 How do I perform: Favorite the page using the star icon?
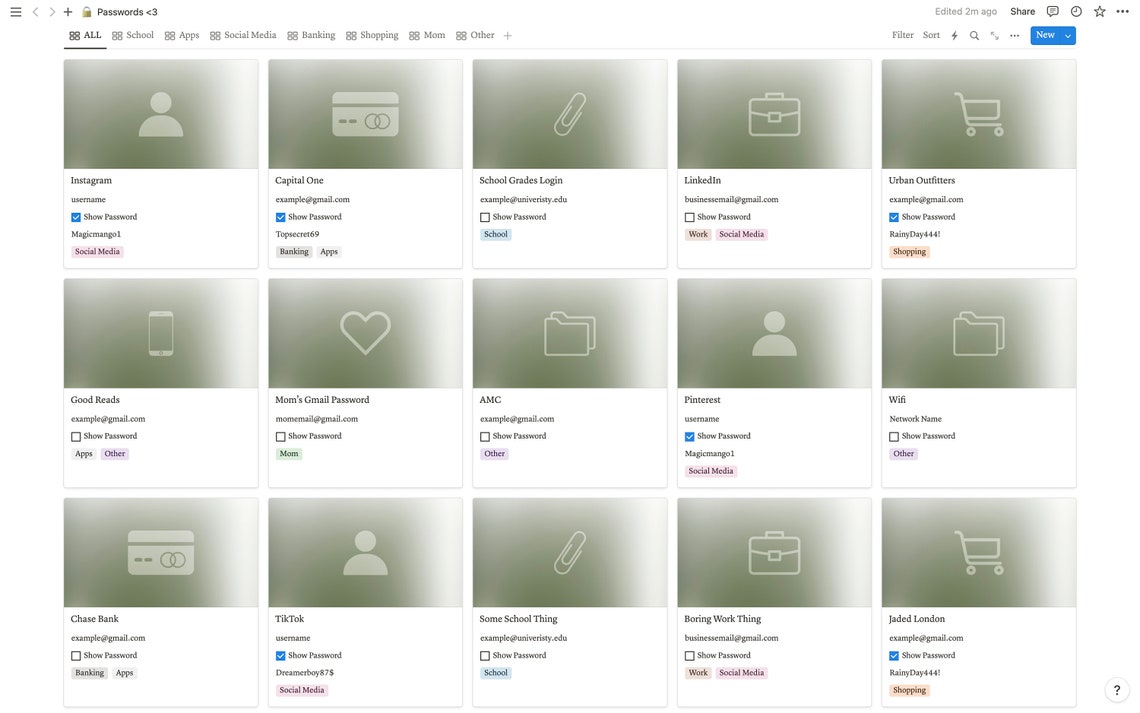coord(1099,11)
